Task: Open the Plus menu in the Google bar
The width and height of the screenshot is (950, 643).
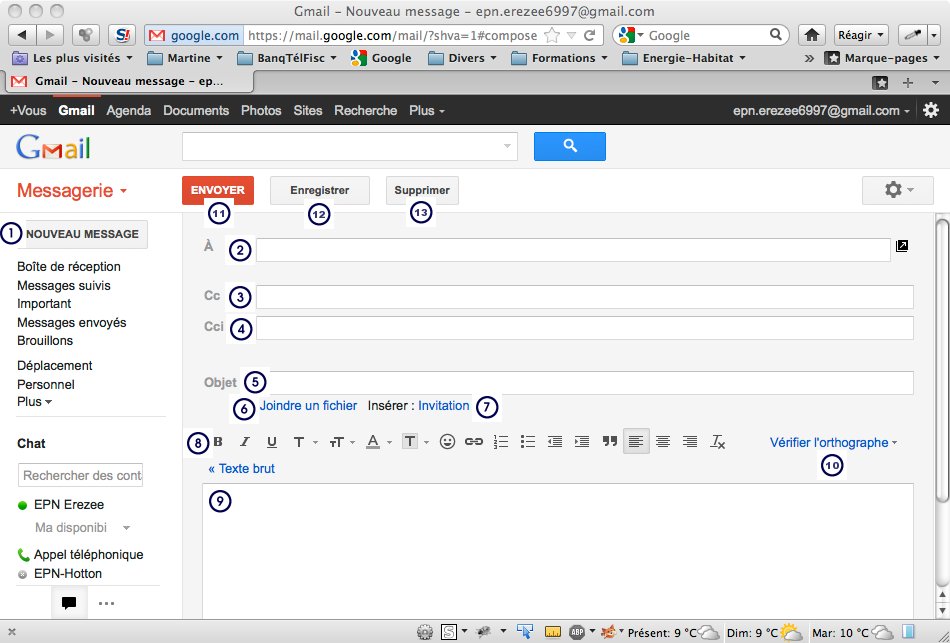Action: click(427, 110)
